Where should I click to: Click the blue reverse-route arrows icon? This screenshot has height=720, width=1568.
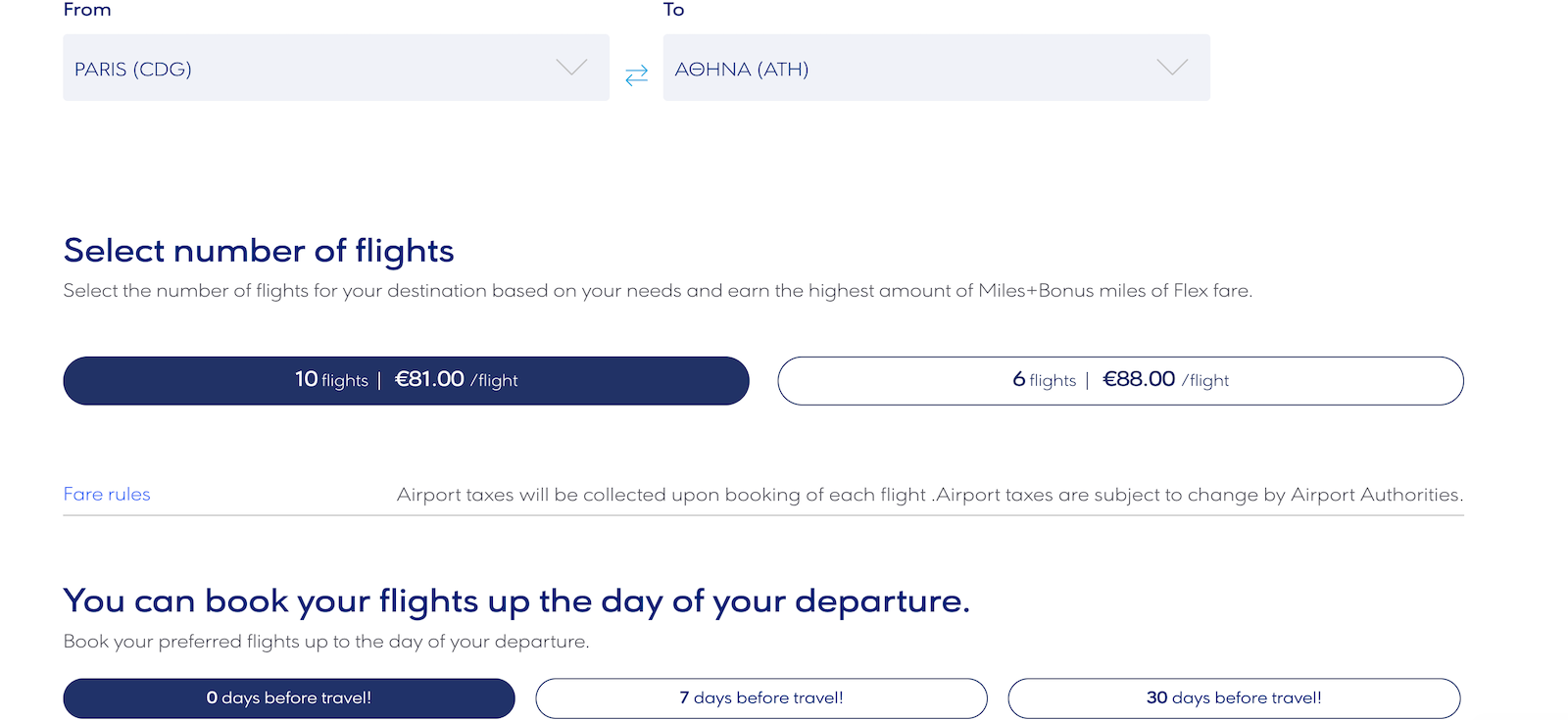tap(636, 73)
